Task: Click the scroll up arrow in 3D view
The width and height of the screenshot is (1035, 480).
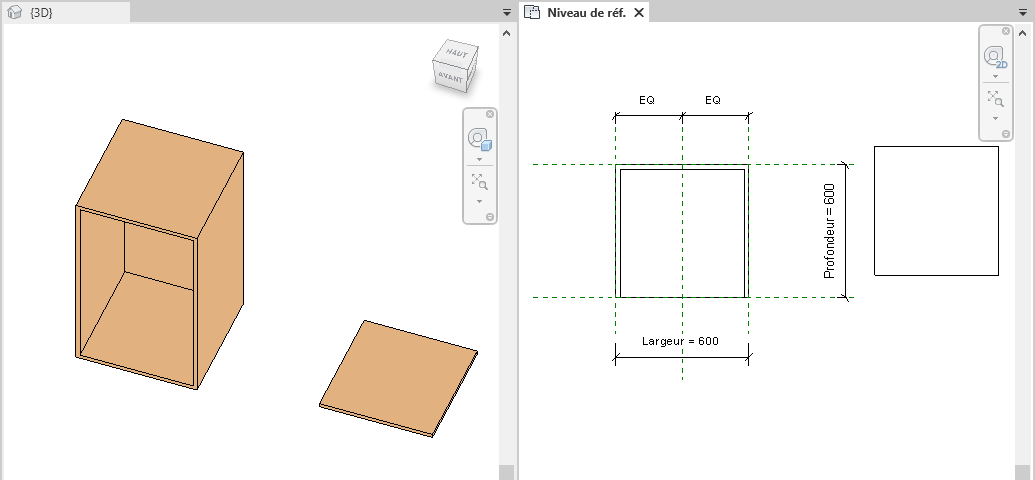Action: pos(506,33)
